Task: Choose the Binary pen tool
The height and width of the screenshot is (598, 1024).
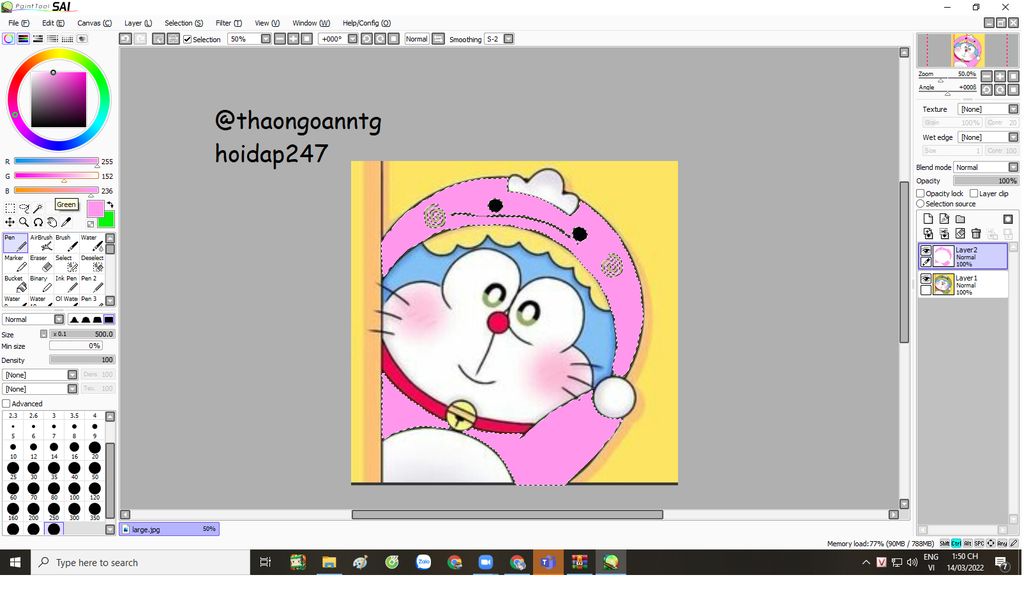Action: point(40,283)
